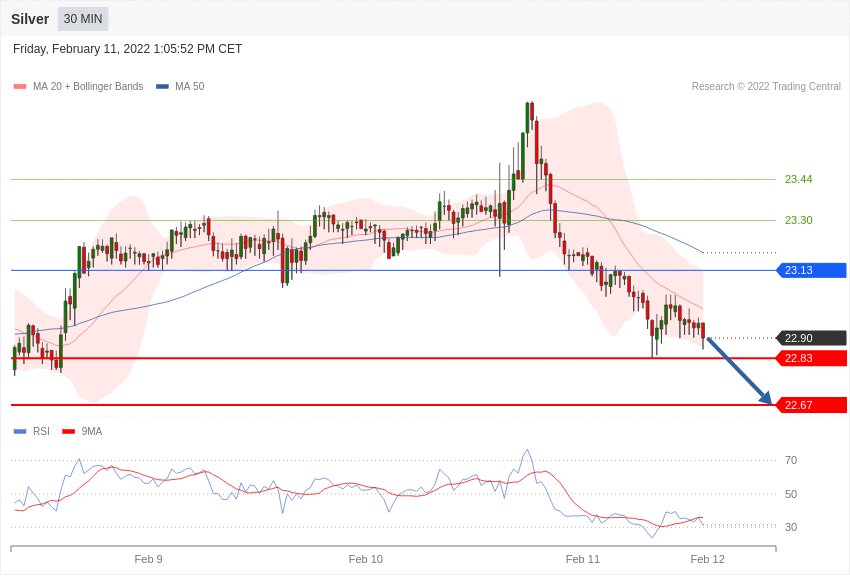Image resolution: width=850 pixels, height=576 pixels.
Task: Select the red 22.67 target price tag
Action: point(812,405)
